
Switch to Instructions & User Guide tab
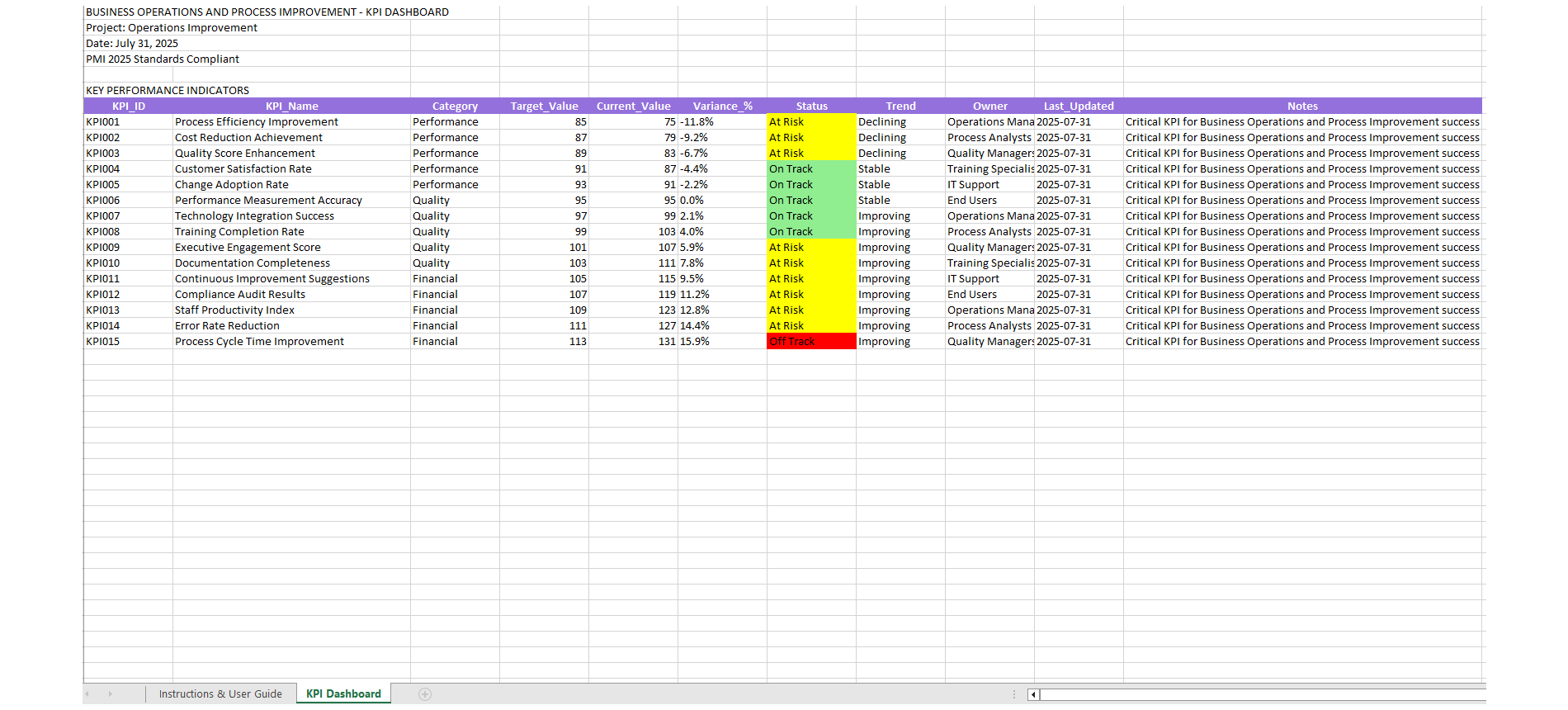pos(220,694)
